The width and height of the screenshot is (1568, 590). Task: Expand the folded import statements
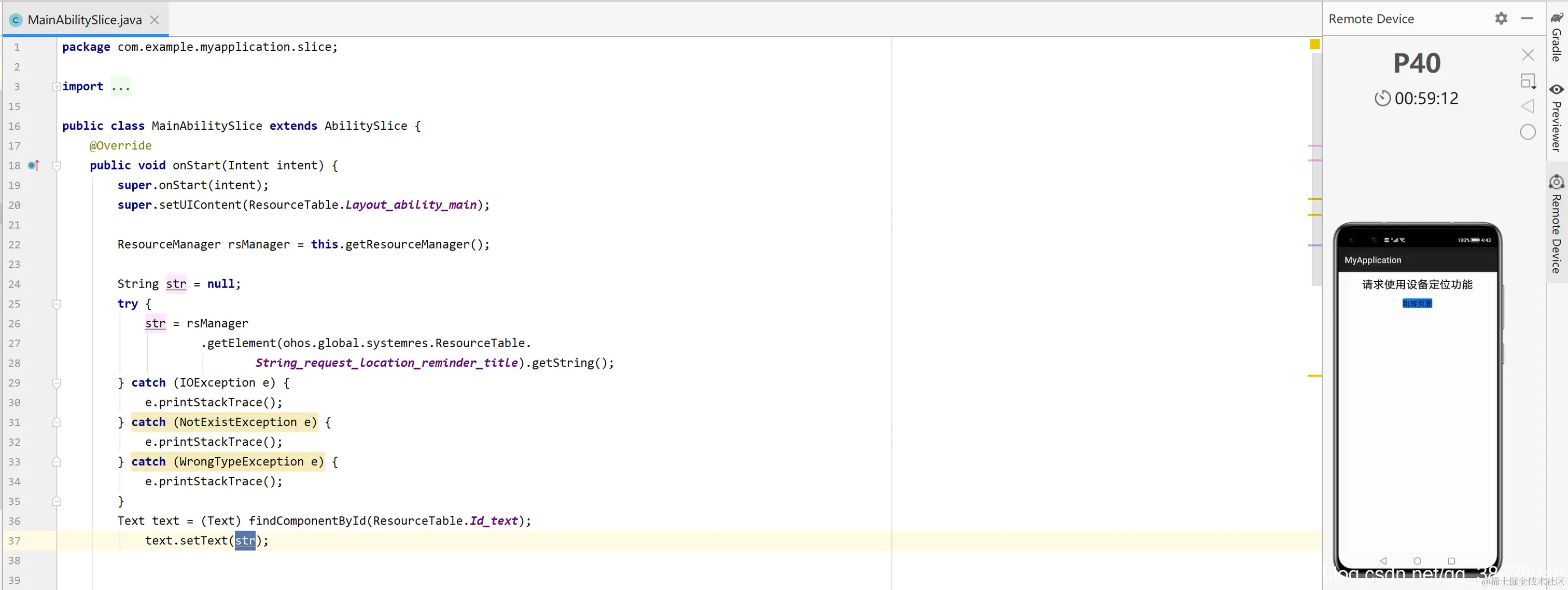click(x=57, y=87)
